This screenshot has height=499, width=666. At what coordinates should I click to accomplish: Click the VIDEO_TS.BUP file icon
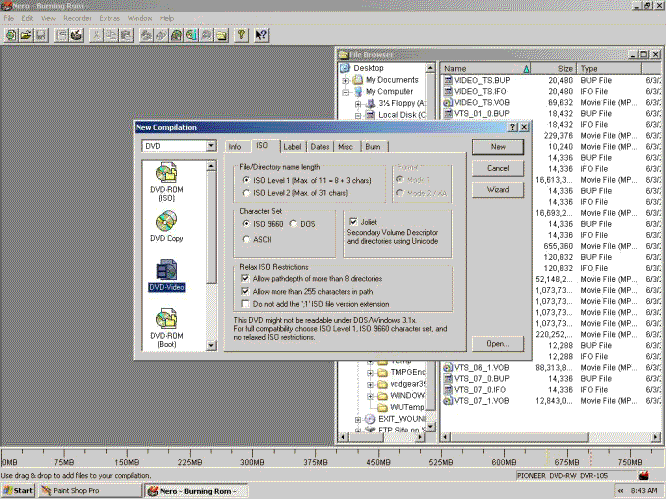coord(448,80)
